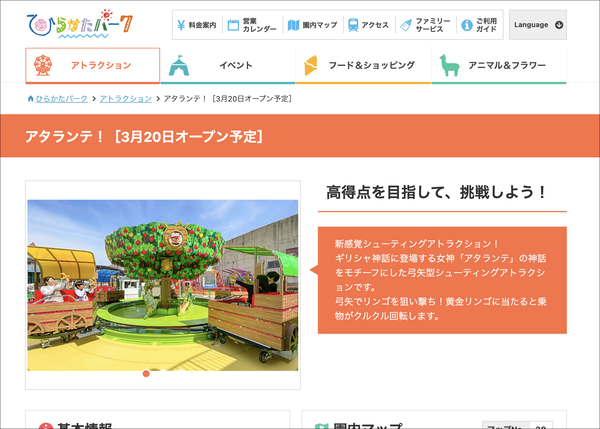This screenshot has width=600, height=429.
Task: Click the circus tent icon for events
Action: click(x=177, y=65)
